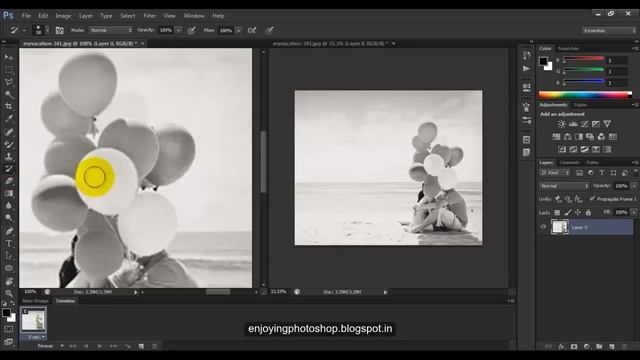
Task: Select the Zoom tool
Action: (9, 293)
